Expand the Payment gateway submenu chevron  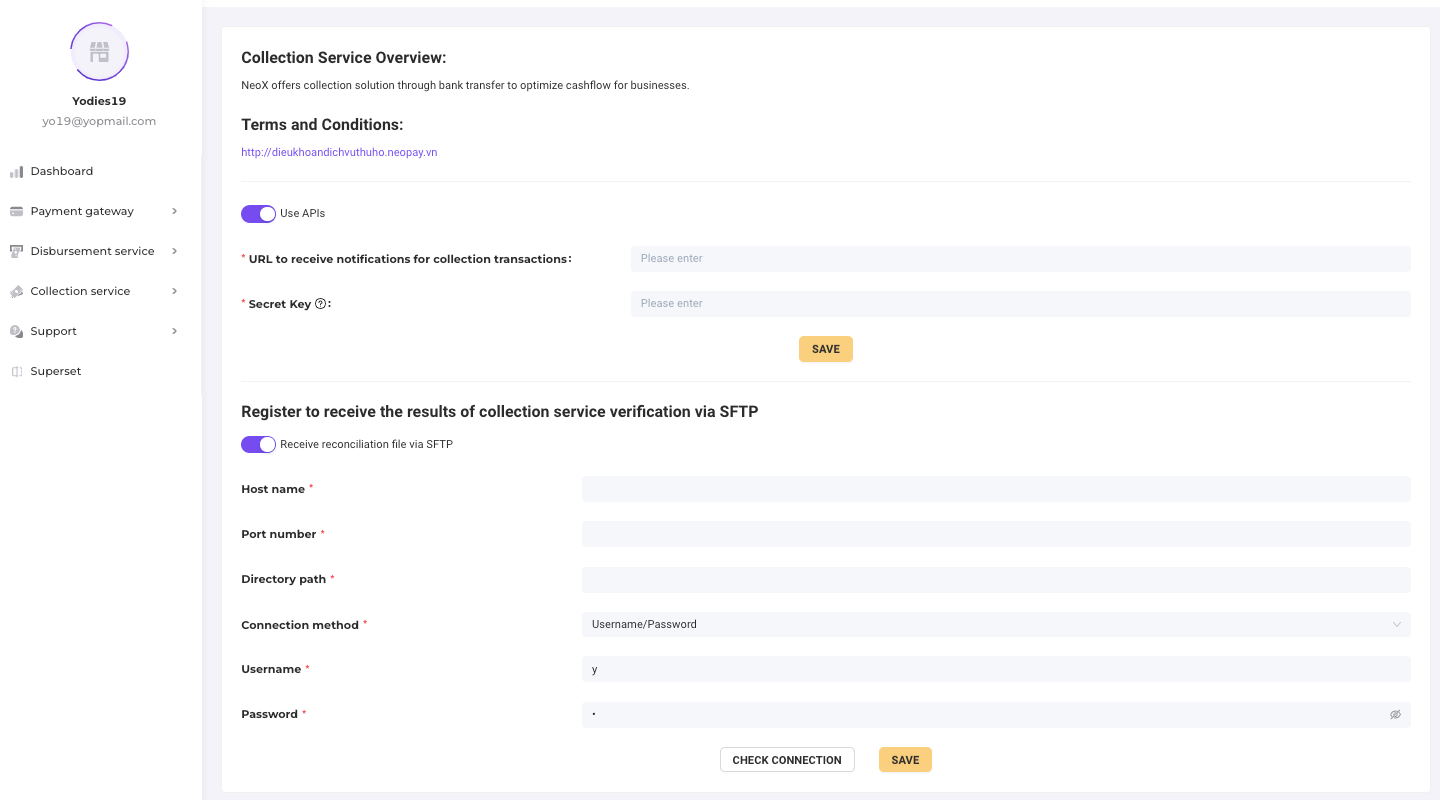coord(175,211)
